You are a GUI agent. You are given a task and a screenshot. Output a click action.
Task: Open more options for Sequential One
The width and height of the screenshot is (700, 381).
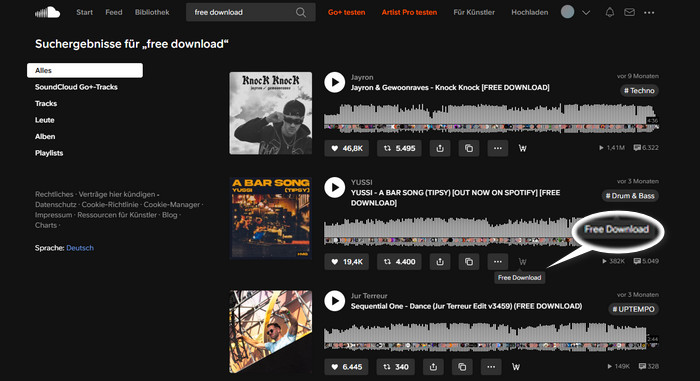coord(491,367)
